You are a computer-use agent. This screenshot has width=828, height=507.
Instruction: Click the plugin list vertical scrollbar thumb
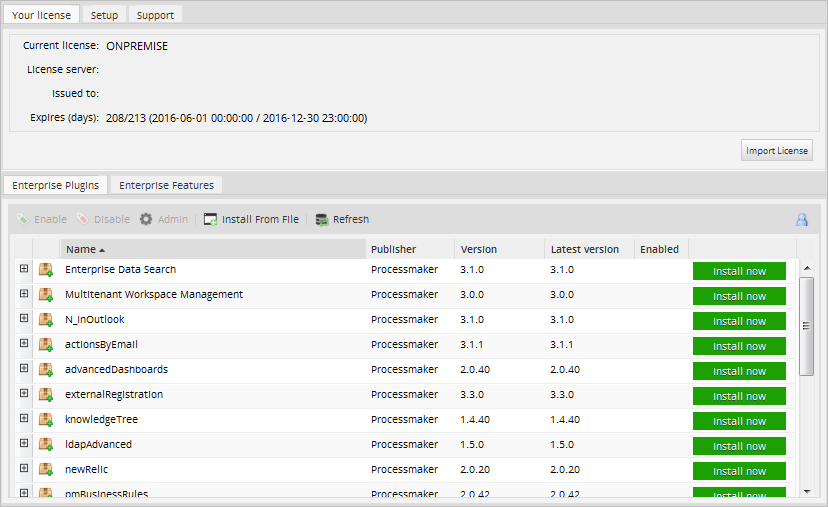tap(807, 325)
